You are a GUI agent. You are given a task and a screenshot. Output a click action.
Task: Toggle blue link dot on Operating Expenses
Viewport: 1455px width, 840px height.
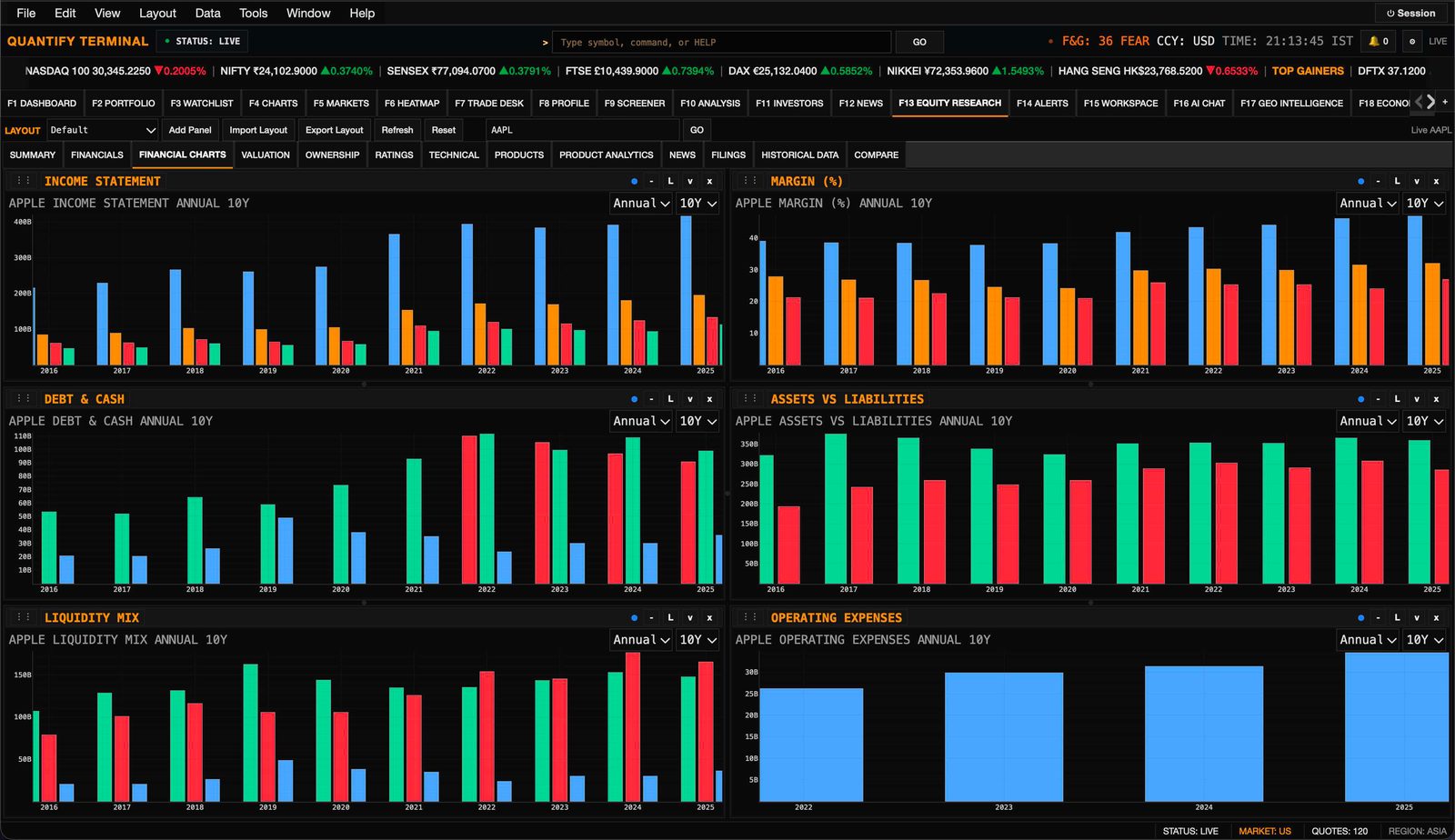coord(1361,617)
